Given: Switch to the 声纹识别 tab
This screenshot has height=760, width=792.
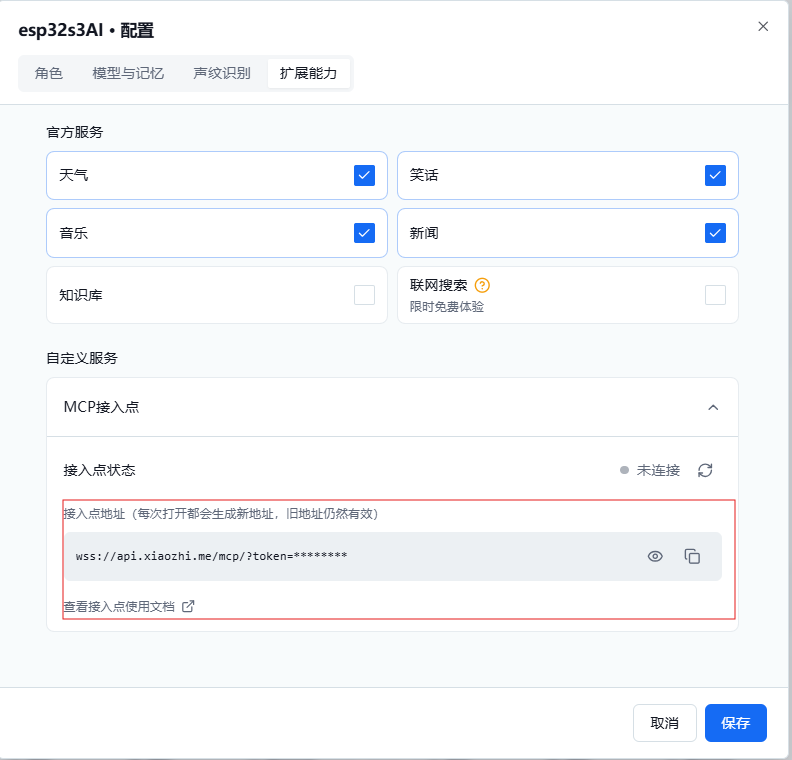Looking at the screenshot, I should (222, 73).
